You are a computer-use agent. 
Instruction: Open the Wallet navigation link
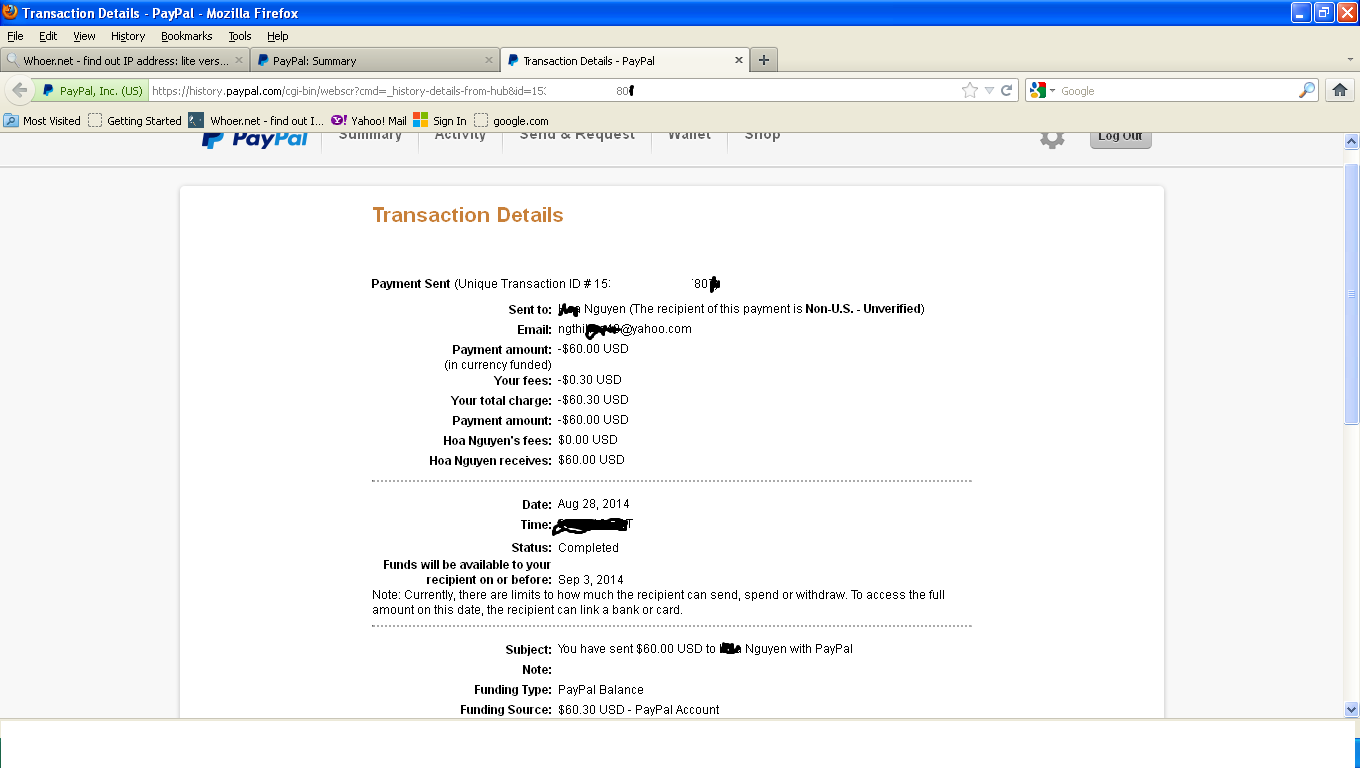pos(689,136)
